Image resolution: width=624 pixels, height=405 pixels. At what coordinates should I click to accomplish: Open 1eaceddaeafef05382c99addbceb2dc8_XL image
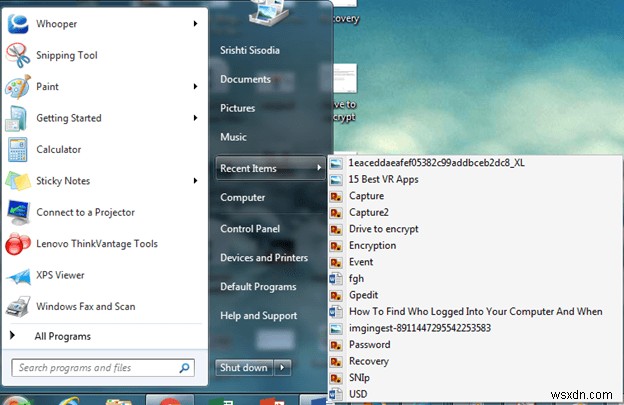pos(437,163)
